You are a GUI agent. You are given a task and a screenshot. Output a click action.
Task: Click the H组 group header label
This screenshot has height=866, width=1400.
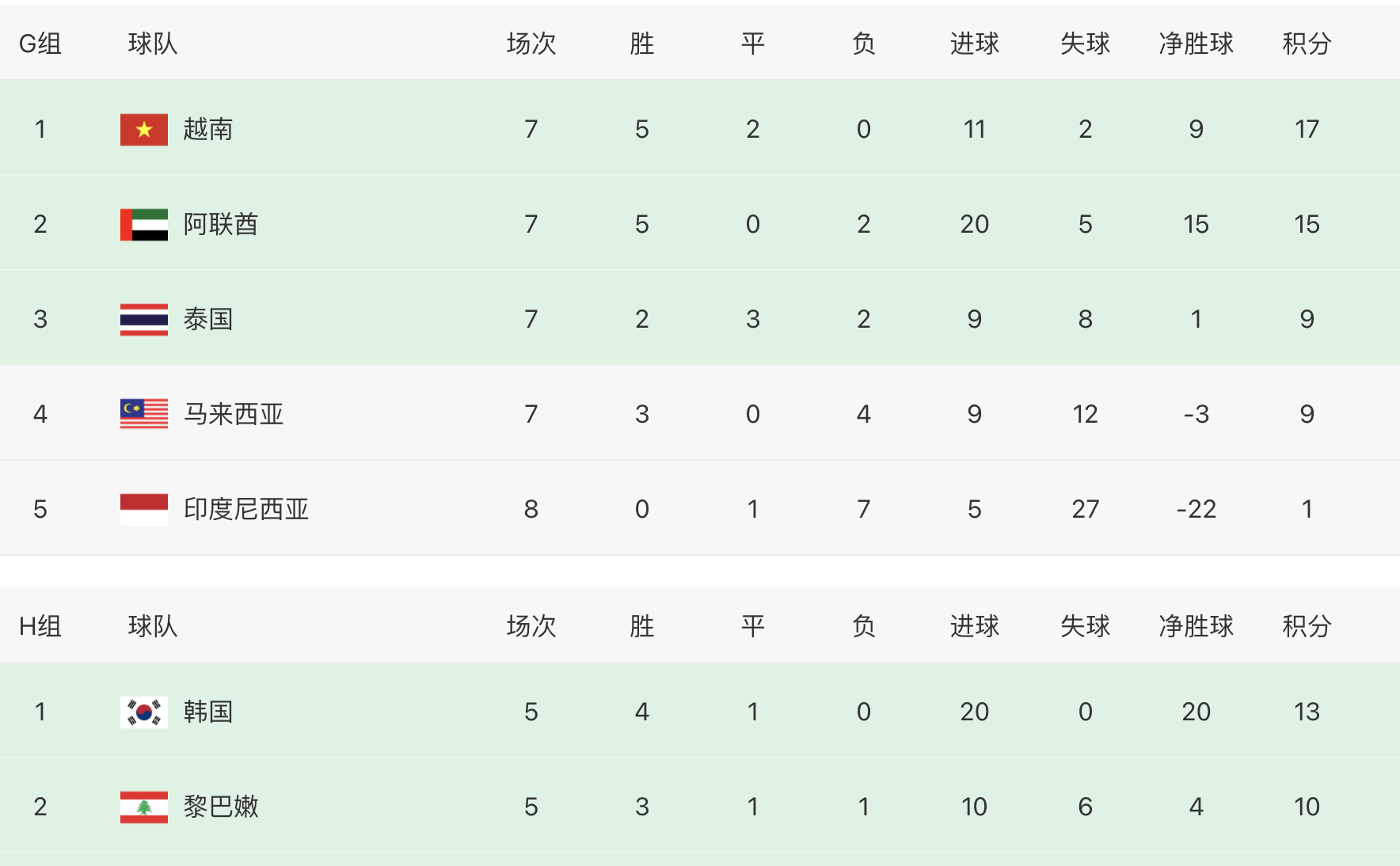pyautogui.click(x=40, y=626)
